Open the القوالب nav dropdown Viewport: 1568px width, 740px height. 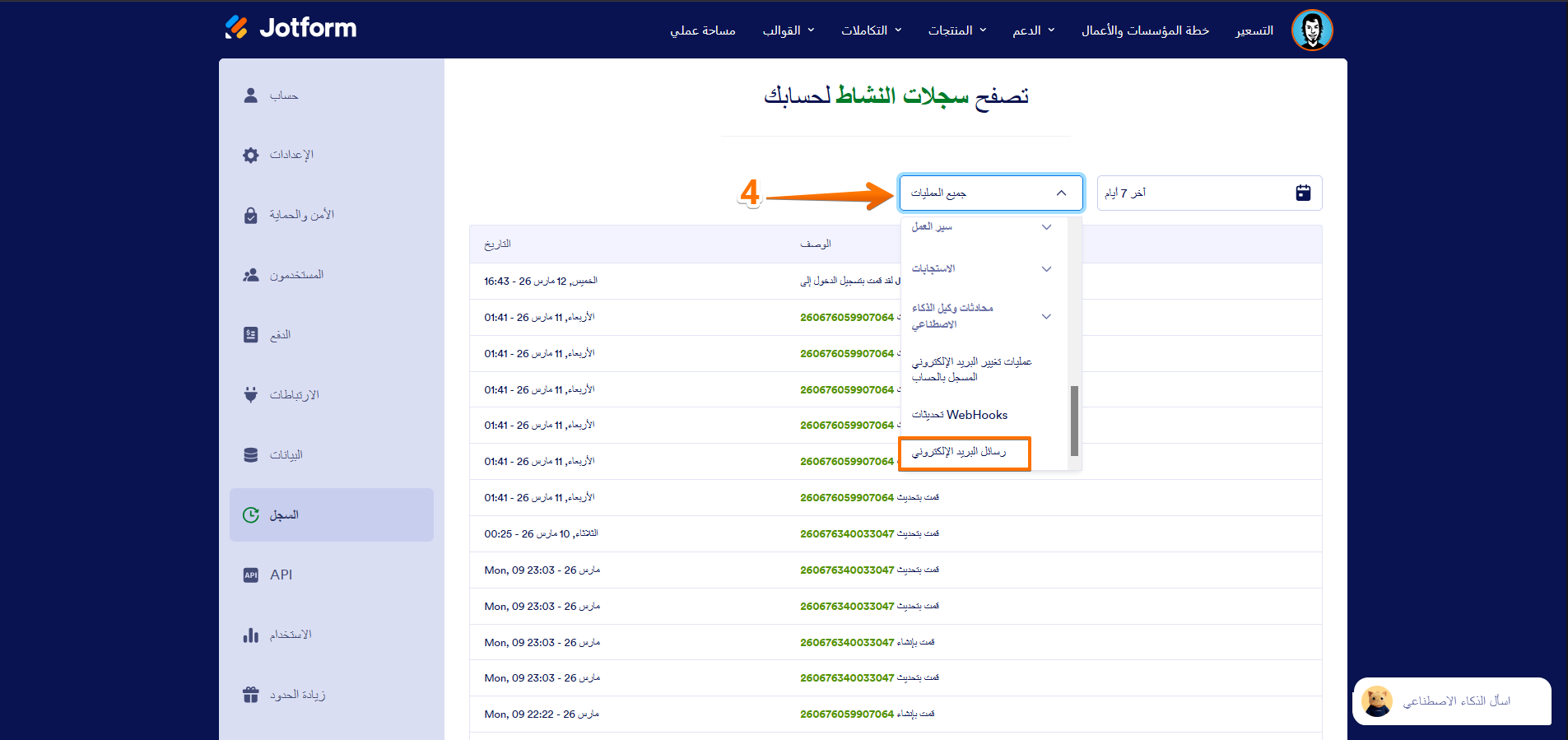pos(789,30)
